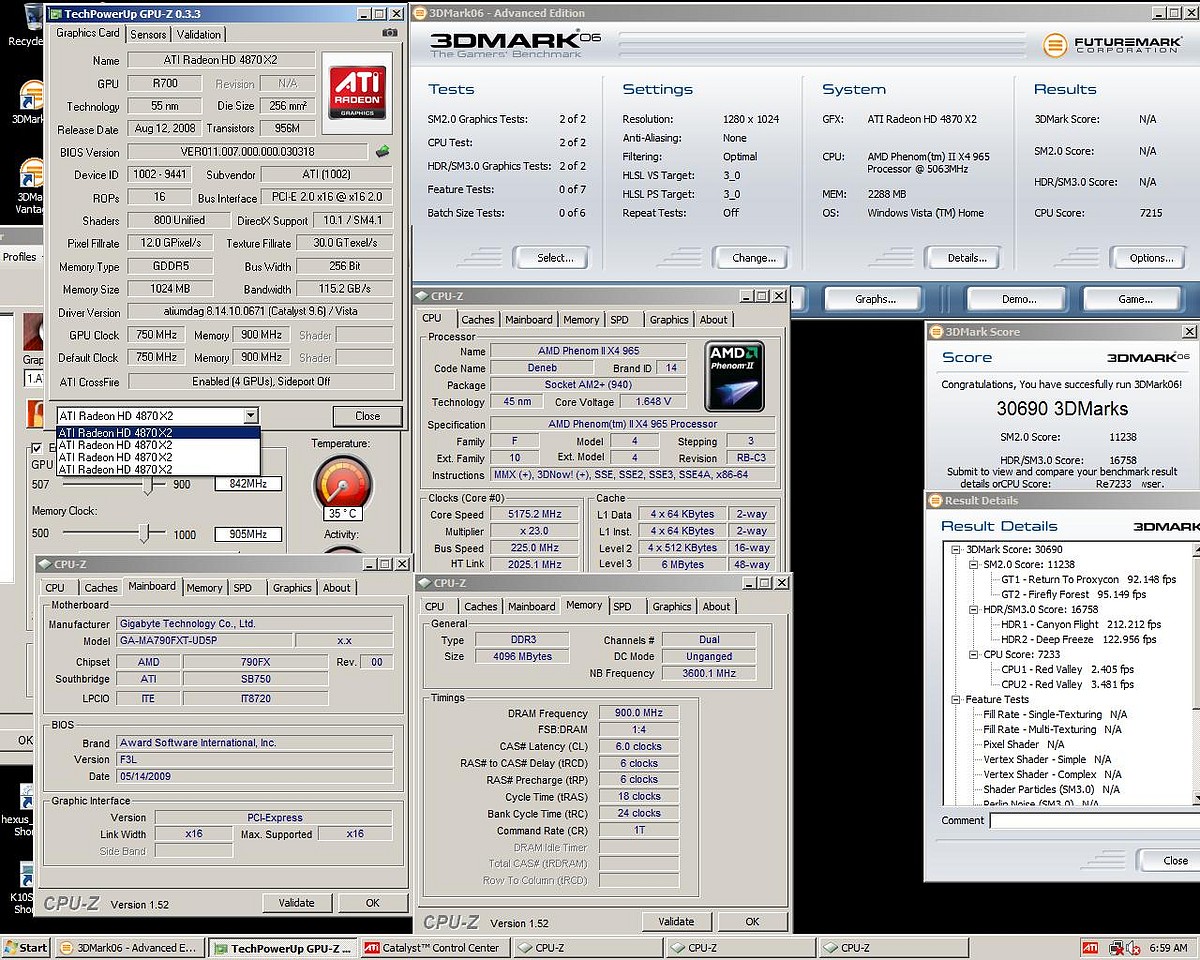Click the Result Details window title icon
This screenshot has height=960, width=1200.
pos(936,500)
